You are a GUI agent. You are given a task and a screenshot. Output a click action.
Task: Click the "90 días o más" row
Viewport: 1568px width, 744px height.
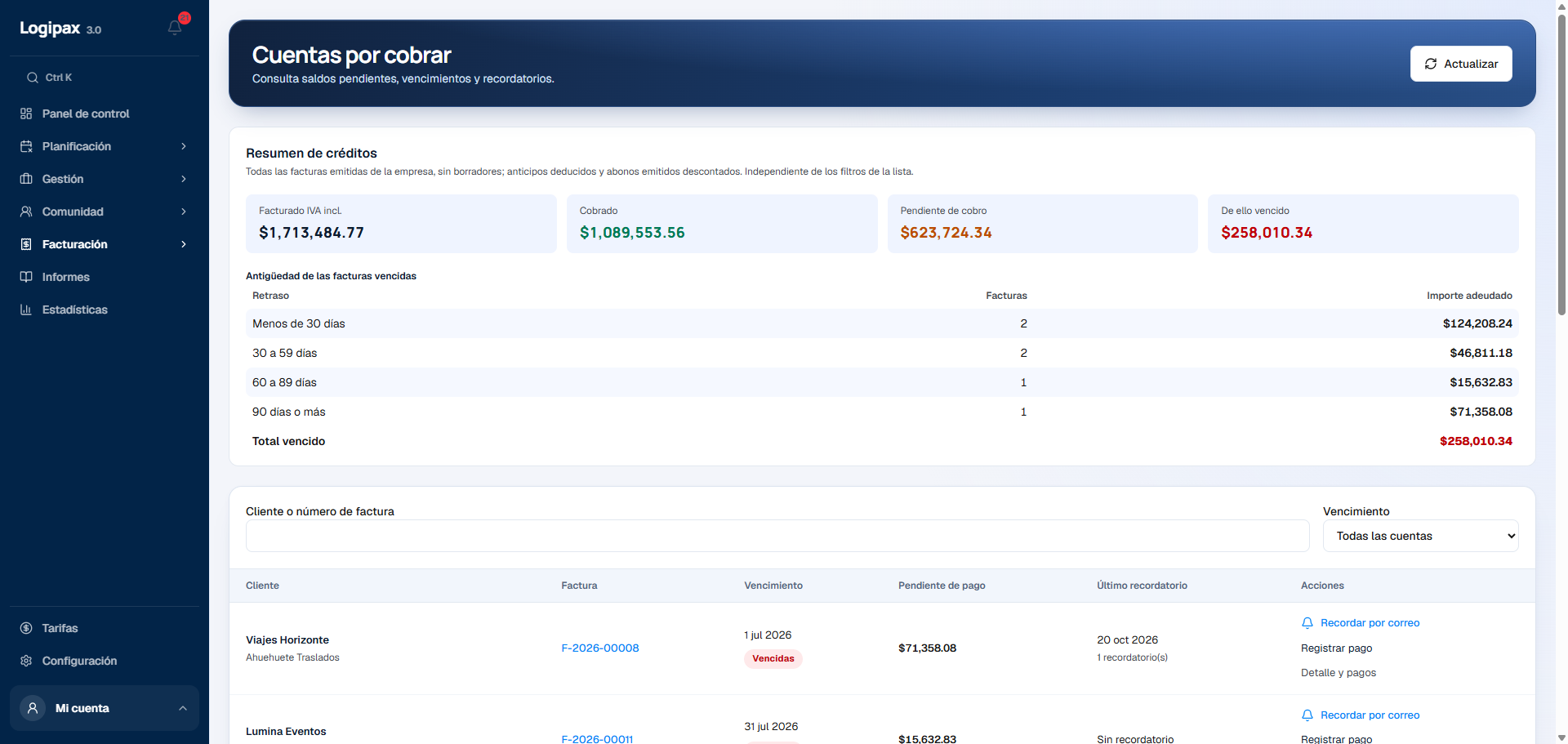(x=882, y=412)
